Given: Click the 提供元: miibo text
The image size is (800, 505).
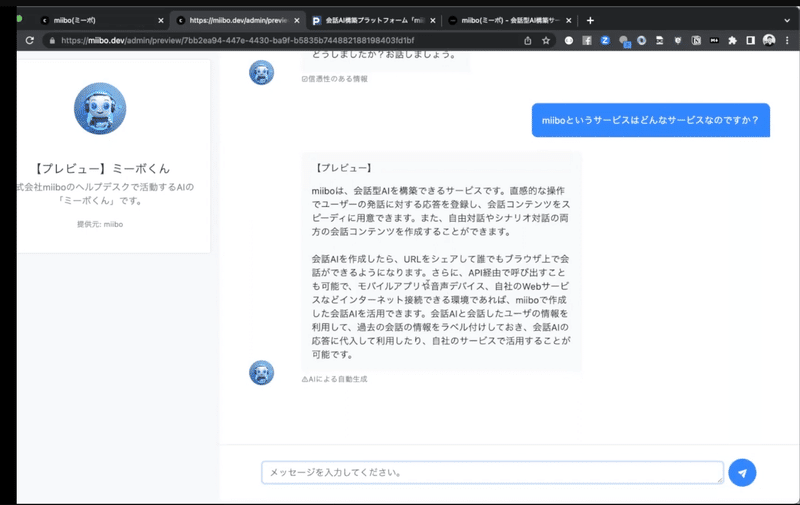Looking at the screenshot, I should click(100, 224).
